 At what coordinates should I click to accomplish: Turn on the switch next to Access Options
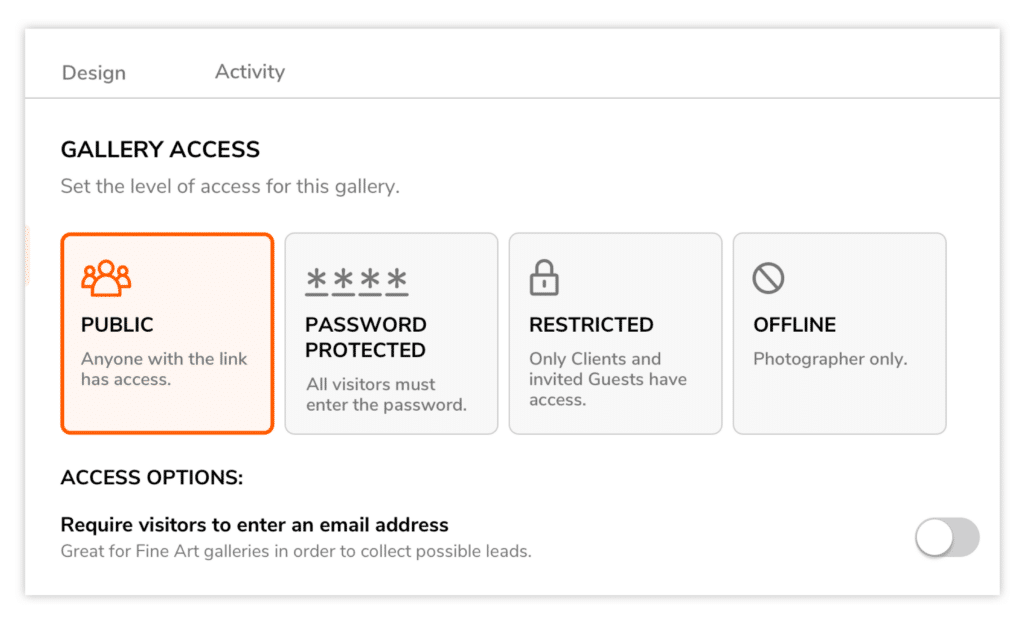pyautogui.click(x=947, y=538)
